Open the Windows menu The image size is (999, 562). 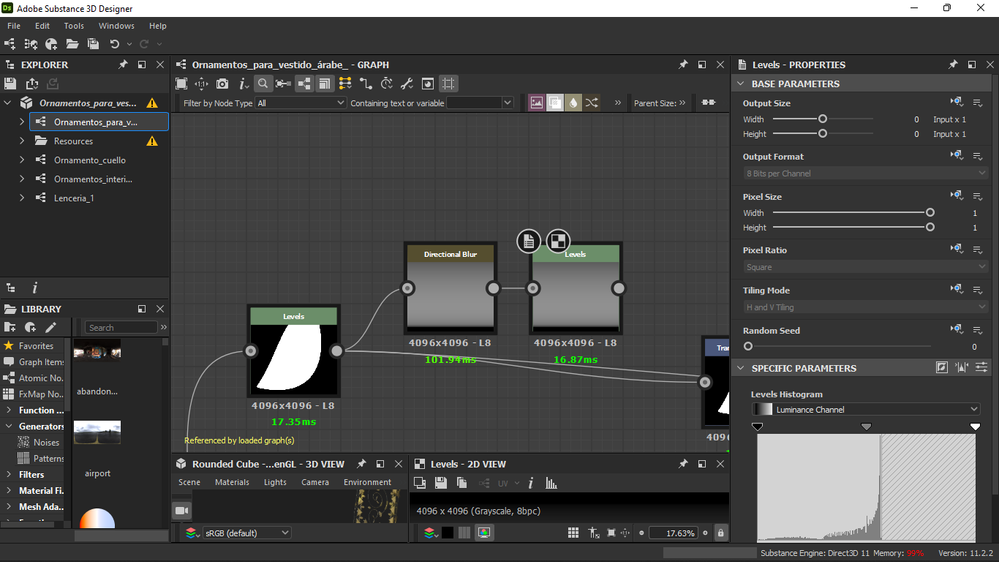click(116, 26)
